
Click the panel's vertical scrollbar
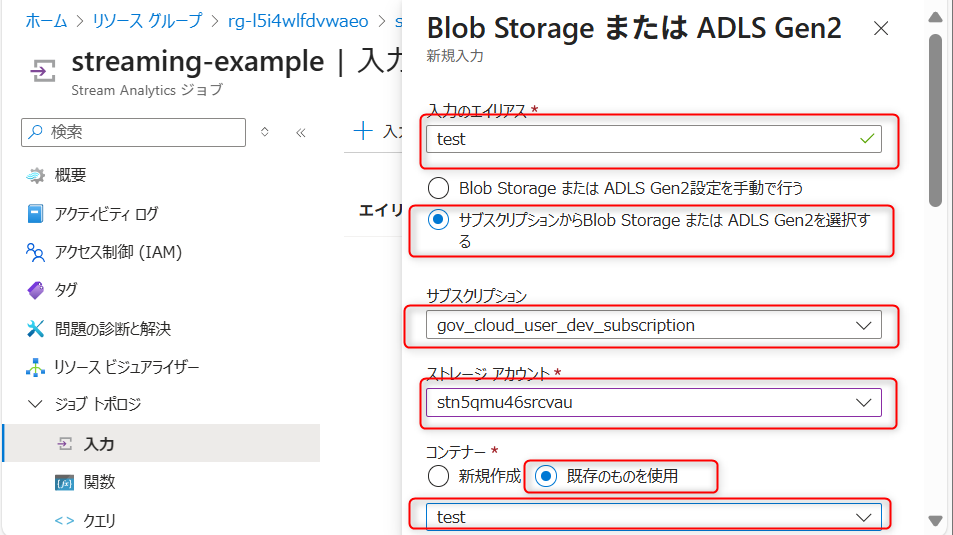935,120
